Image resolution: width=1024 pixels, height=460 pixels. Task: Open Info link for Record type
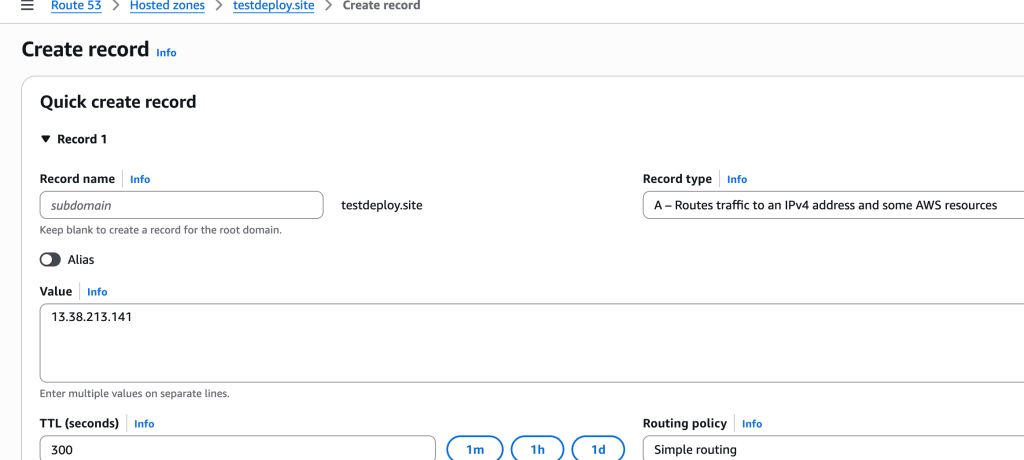[x=737, y=179]
